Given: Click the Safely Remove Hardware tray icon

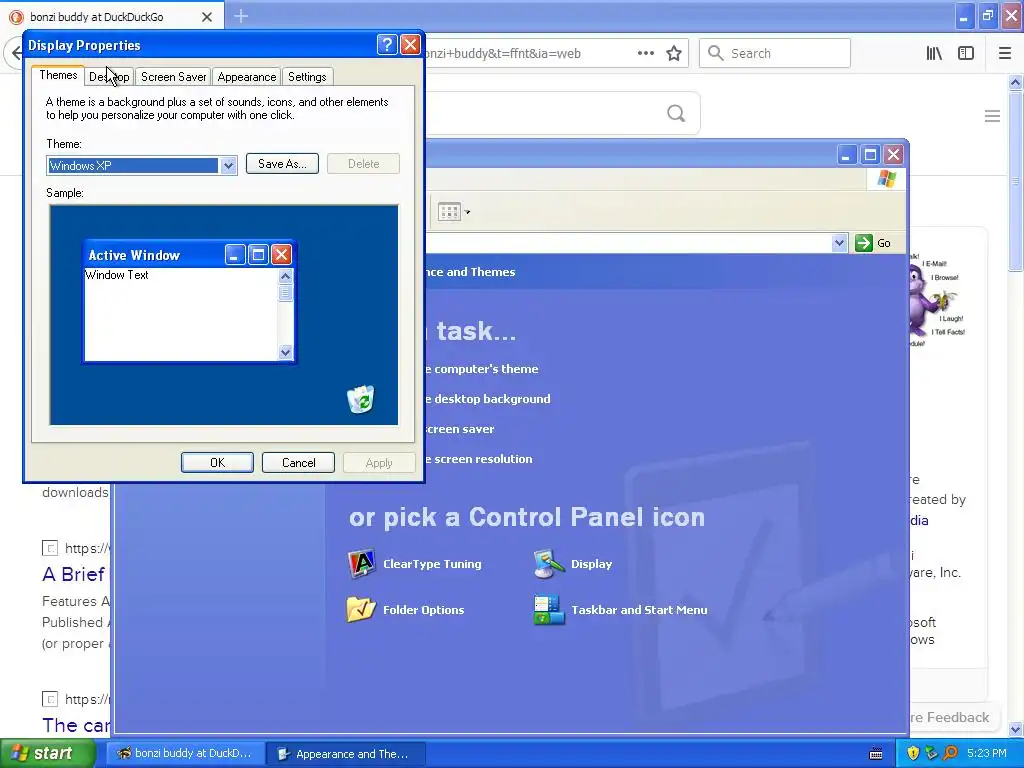Looking at the screenshot, I should [x=931, y=754].
